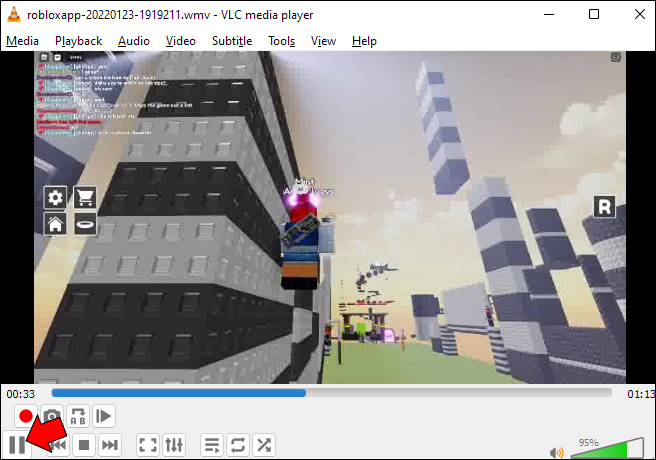Viewport: 656px width, 460px height.
Task: Open the Video menu
Action: [x=180, y=41]
